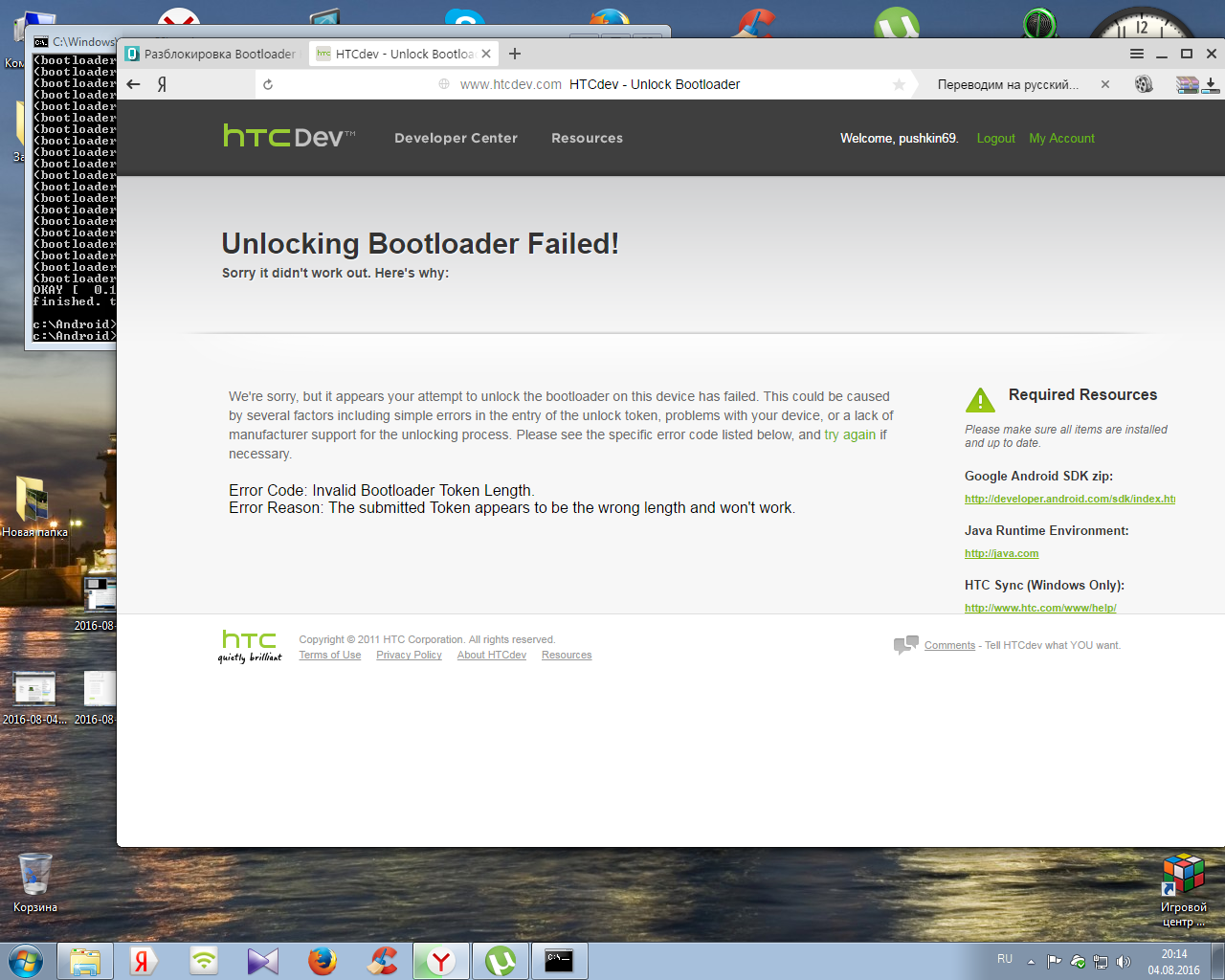Open the Resources menu in the header

coord(587,138)
